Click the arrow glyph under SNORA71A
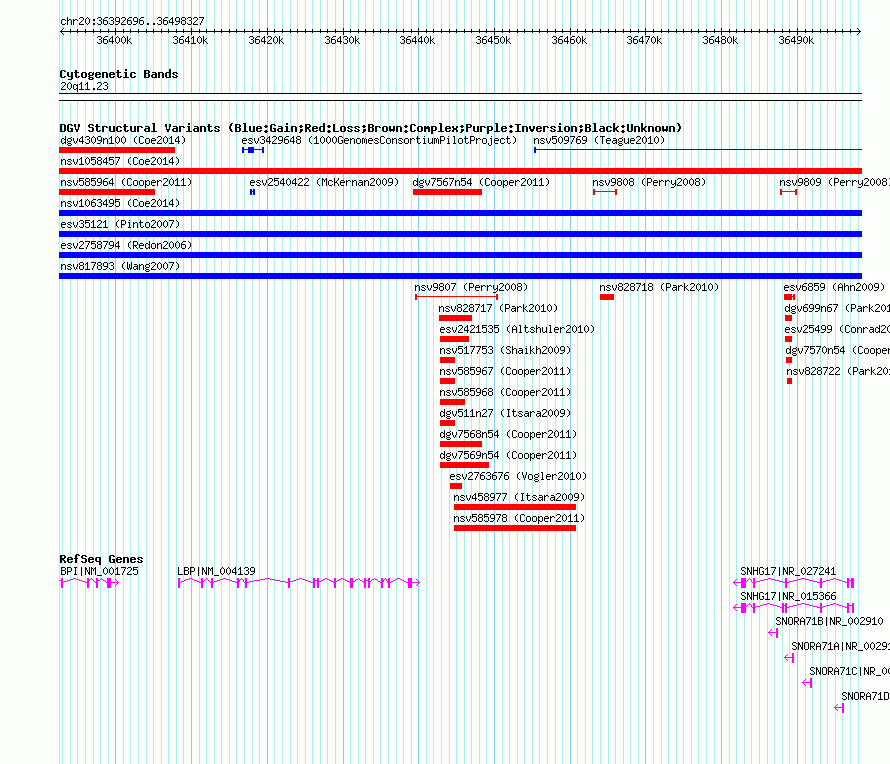Screen dimensions: 890x764 [789, 658]
